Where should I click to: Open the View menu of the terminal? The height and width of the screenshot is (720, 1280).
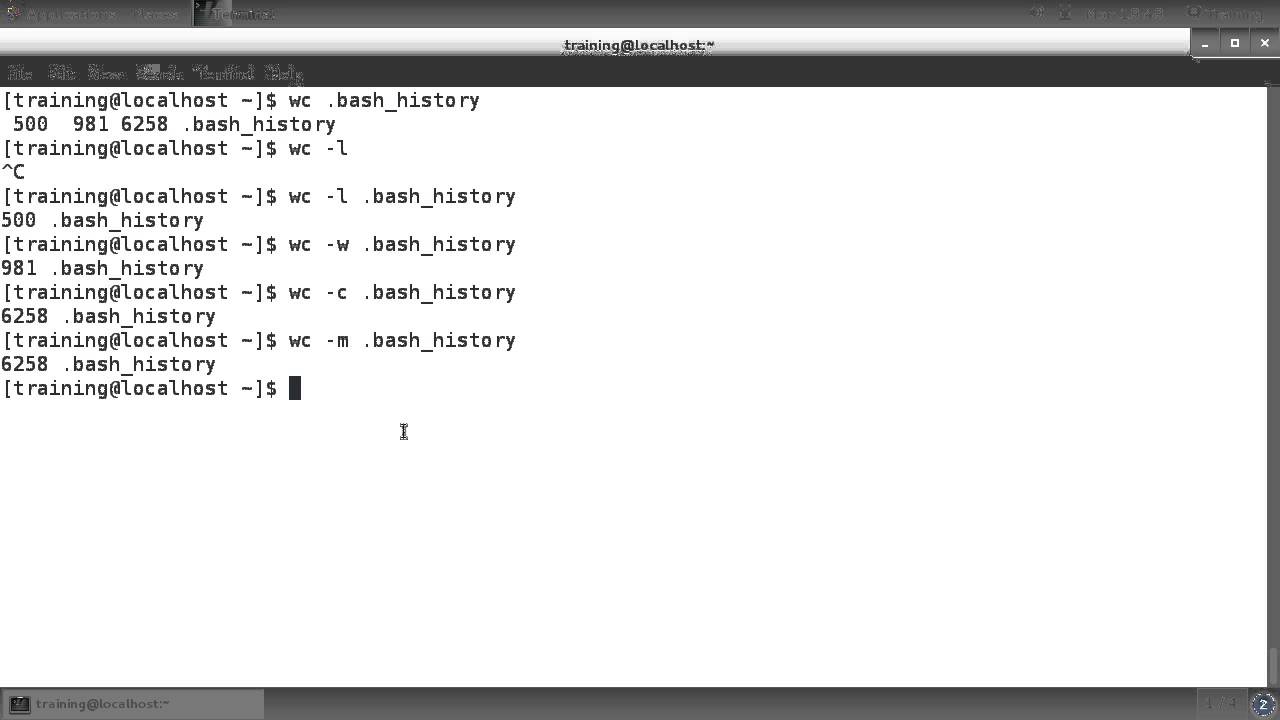pyautogui.click(x=106, y=73)
